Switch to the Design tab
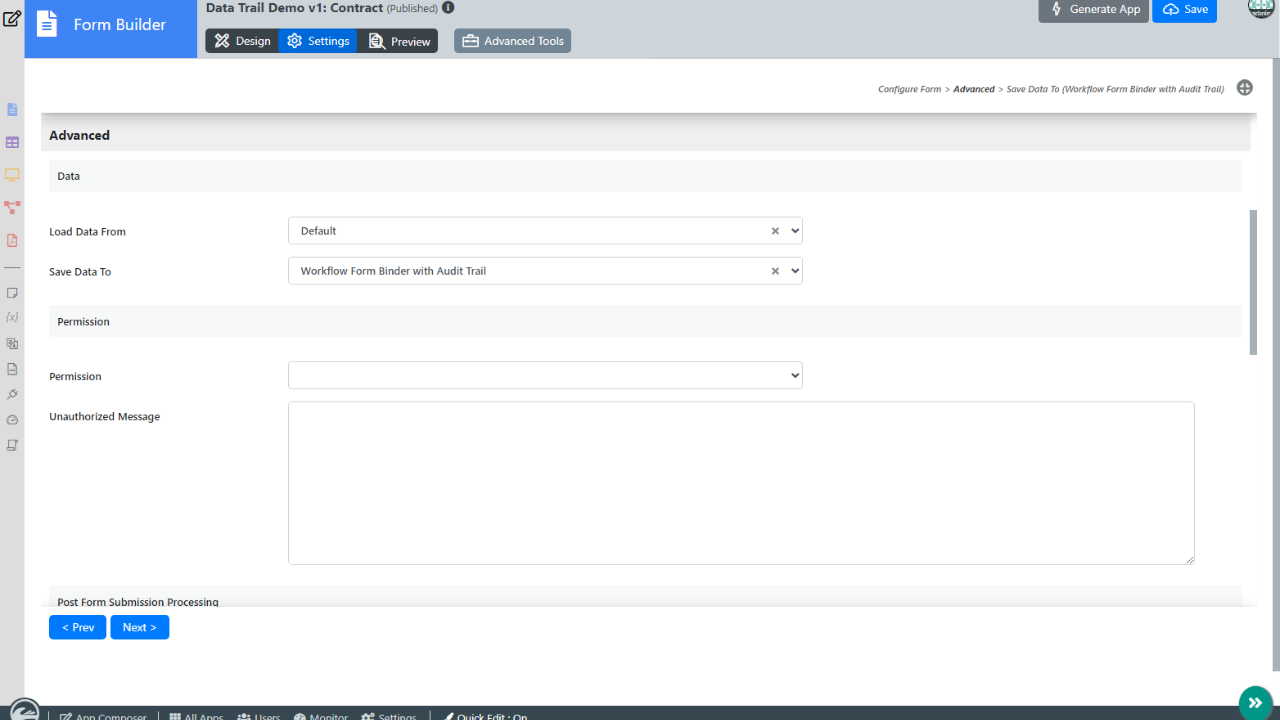Viewport: 1280px width, 720px height. point(242,41)
